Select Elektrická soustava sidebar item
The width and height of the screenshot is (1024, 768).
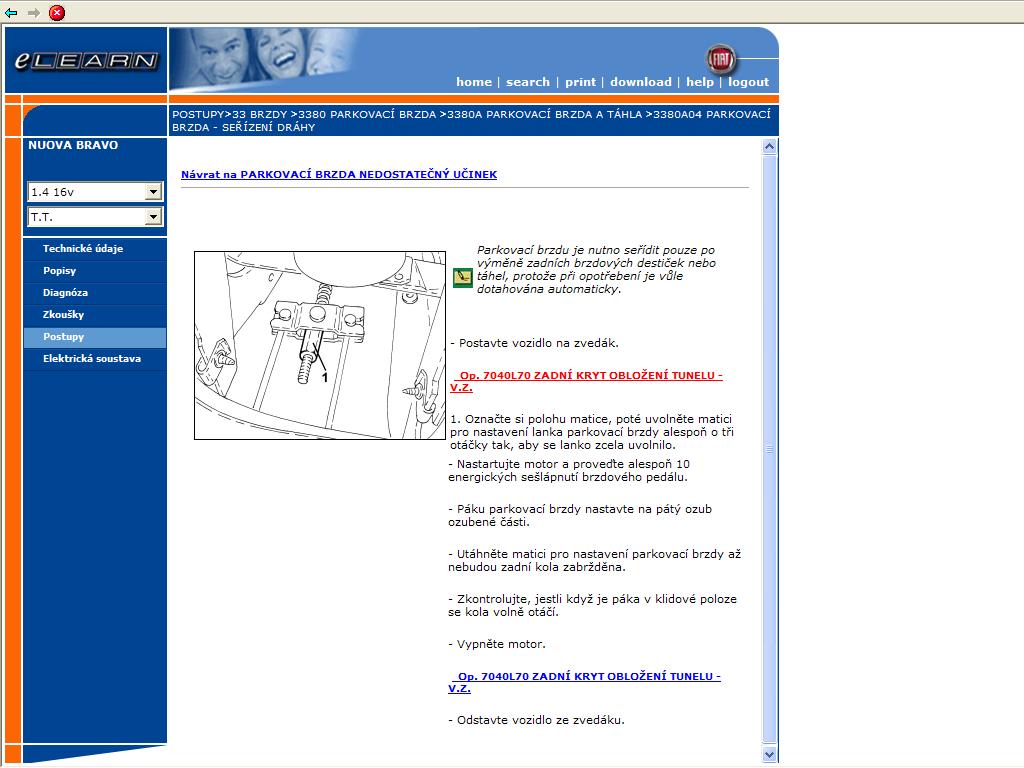coord(92,359)
